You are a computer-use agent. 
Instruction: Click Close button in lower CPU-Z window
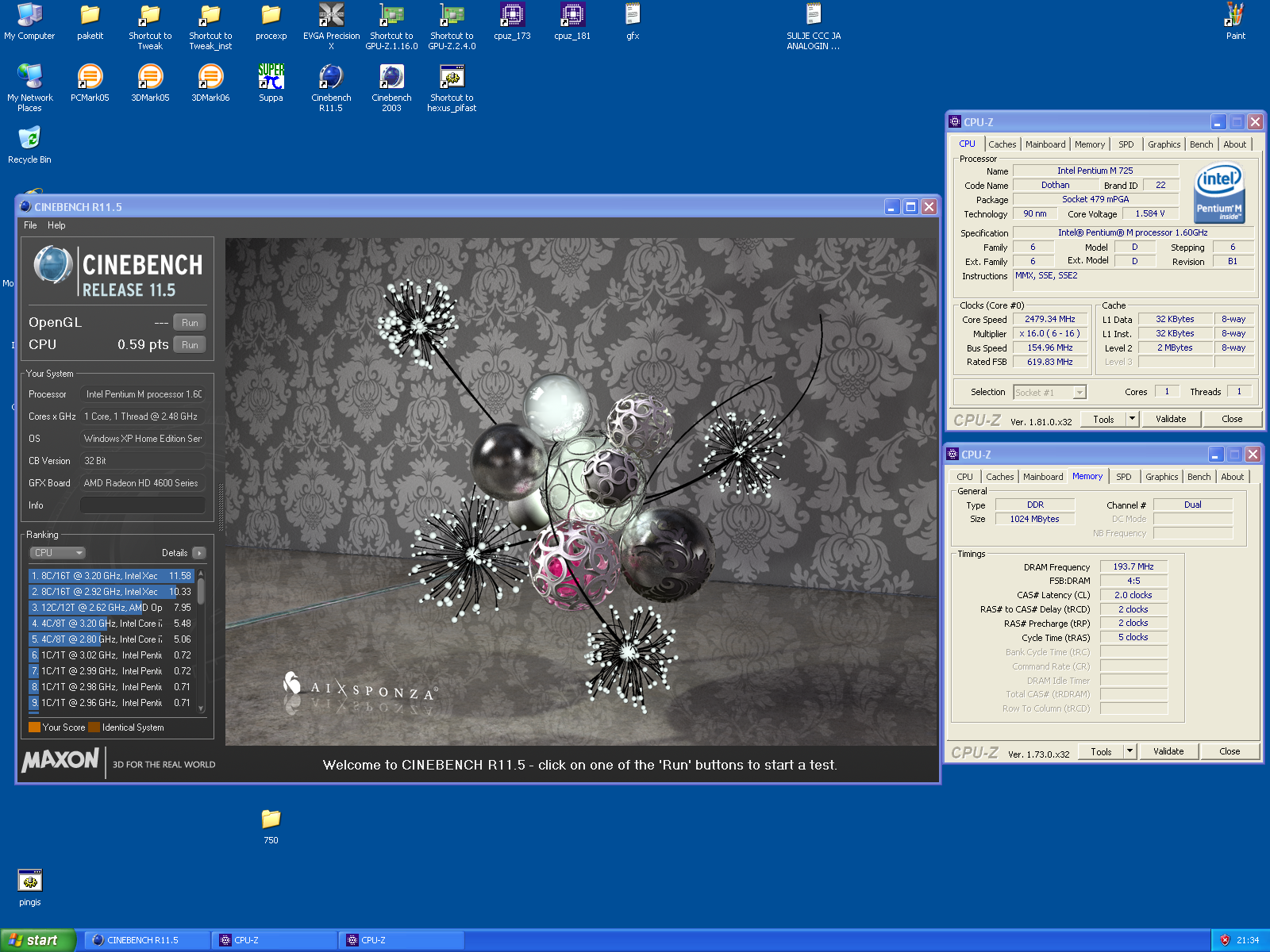(x=1230, y=751)
